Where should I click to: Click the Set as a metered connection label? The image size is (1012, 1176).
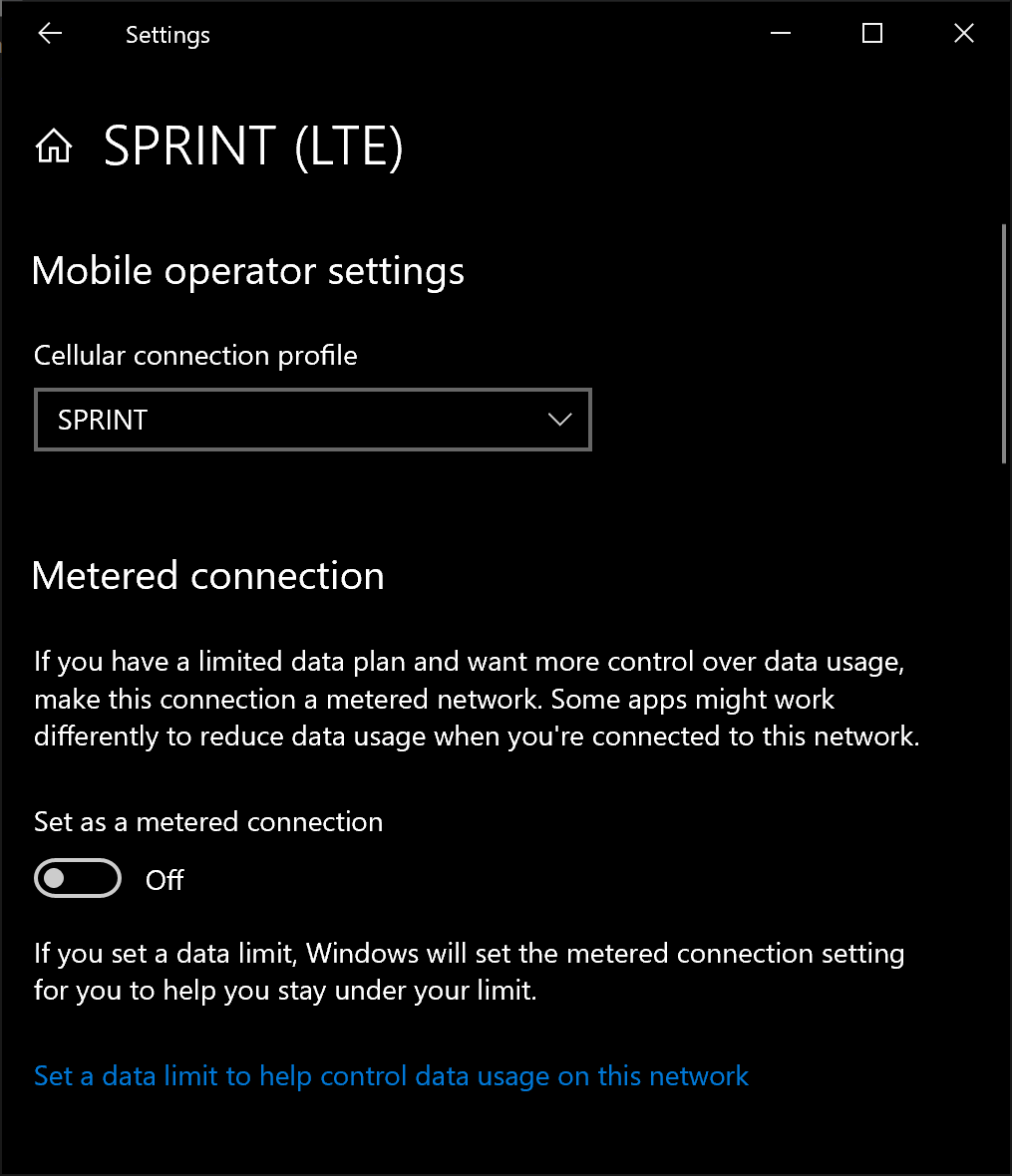tap(208, 822)
